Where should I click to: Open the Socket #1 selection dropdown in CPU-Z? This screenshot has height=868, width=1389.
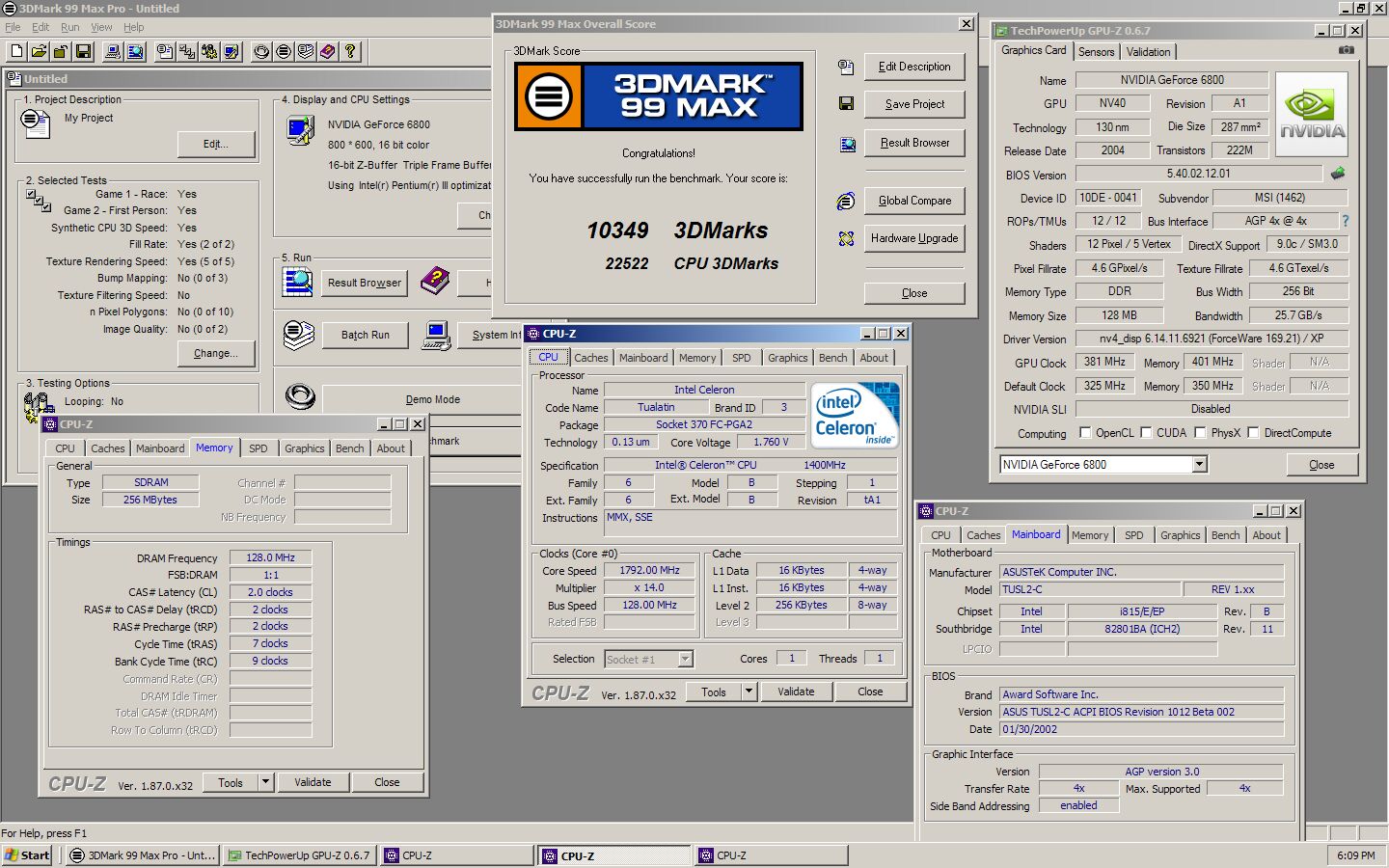pos(685,660)
